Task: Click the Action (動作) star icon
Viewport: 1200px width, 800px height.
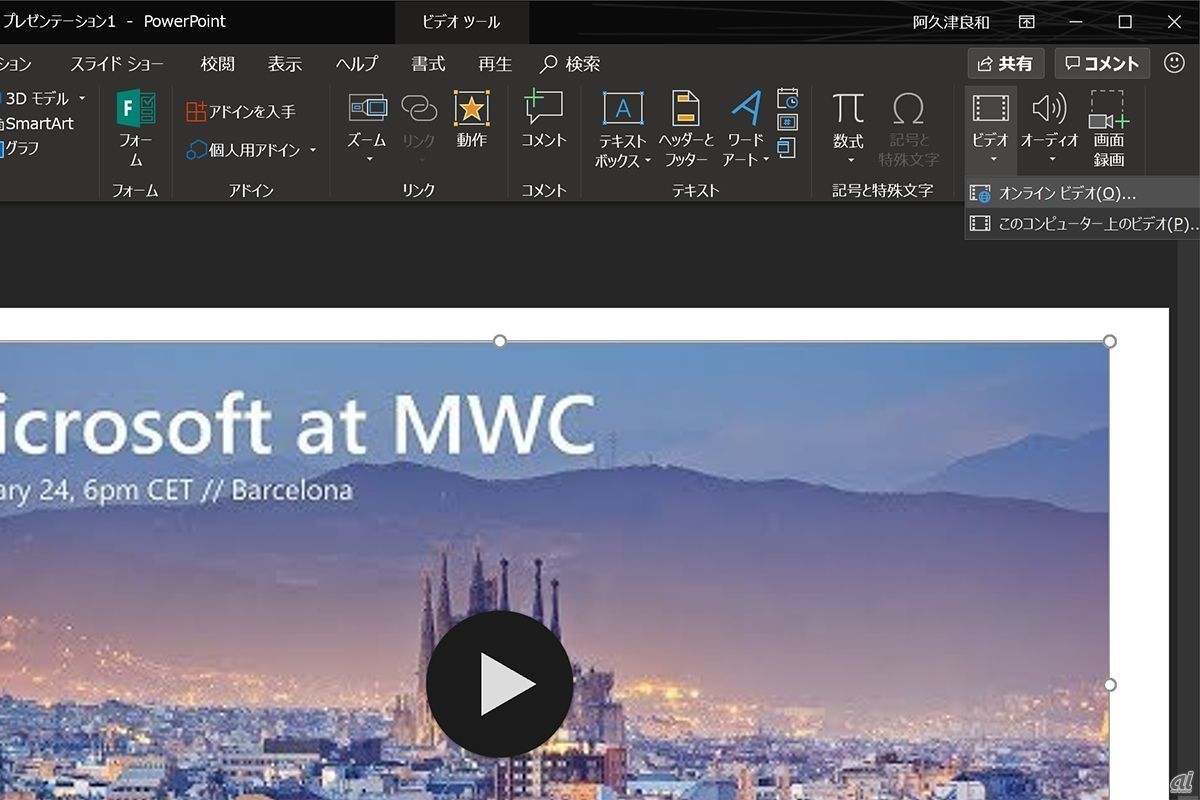Action: 471,108
